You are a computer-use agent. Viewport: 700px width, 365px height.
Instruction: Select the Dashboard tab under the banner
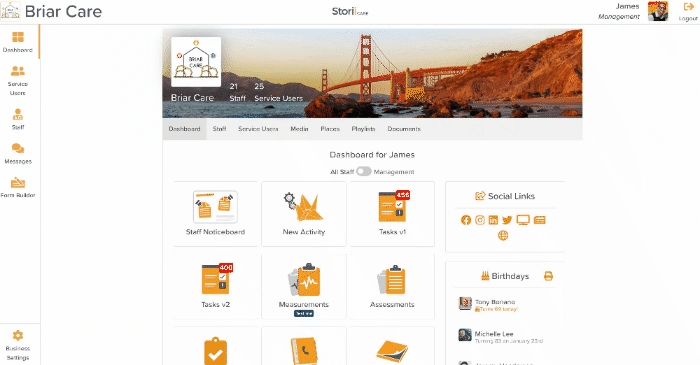pyautogui.click(x=184, y=129)
